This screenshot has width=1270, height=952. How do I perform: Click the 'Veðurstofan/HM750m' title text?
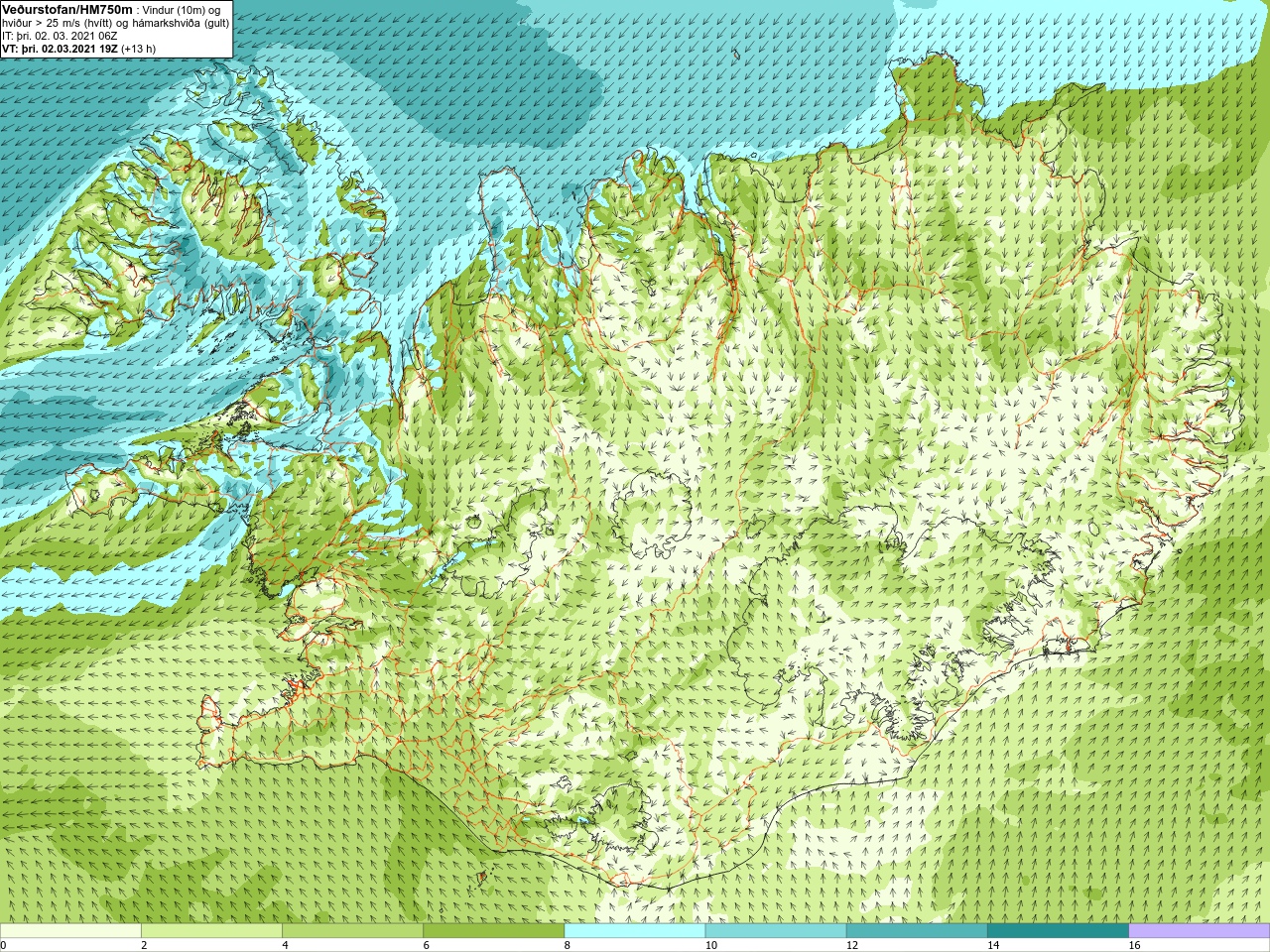[67, 10]
